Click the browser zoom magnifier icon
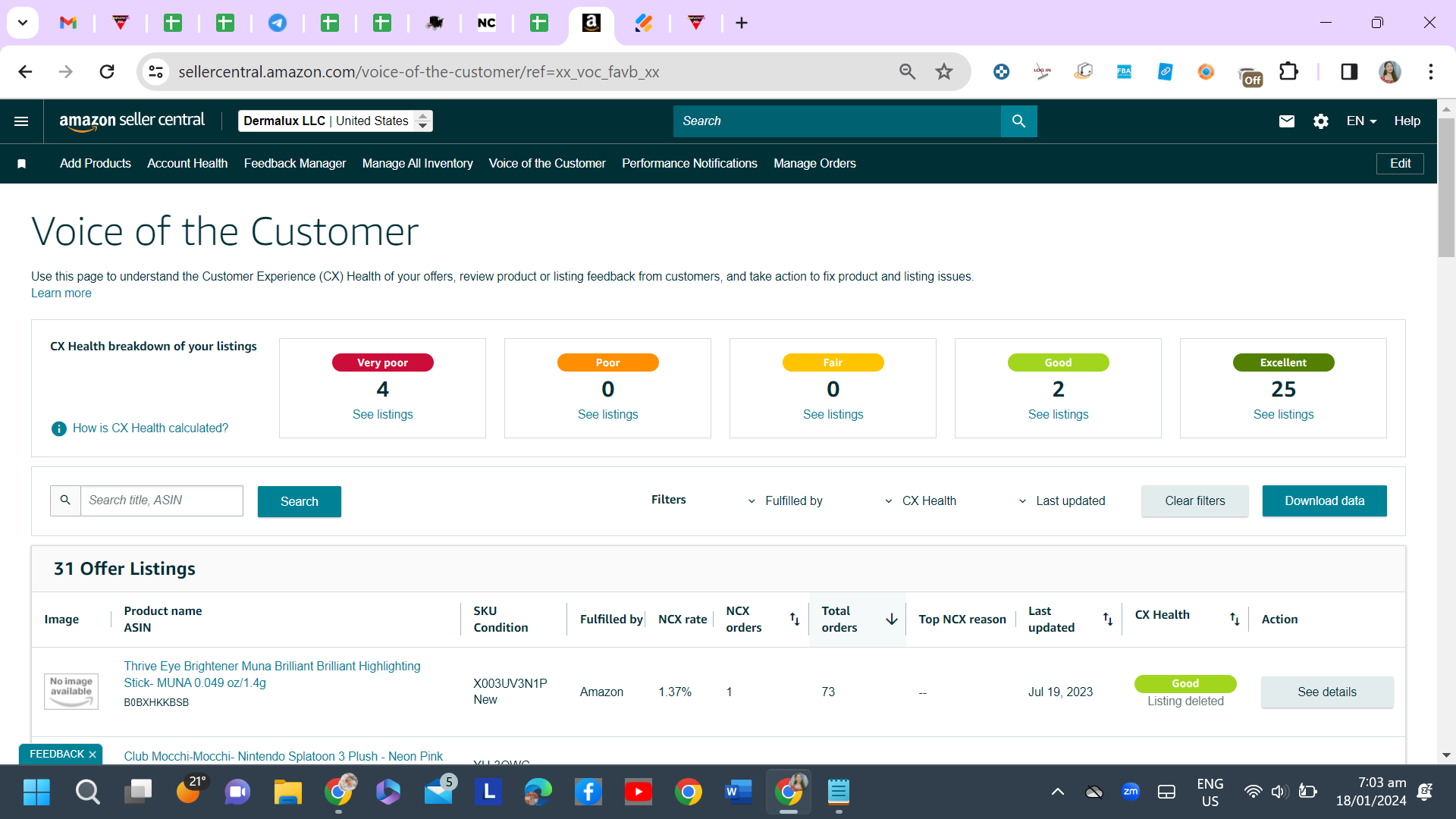The height and width of the screenshot is (819, 1456). pos(908,72)
